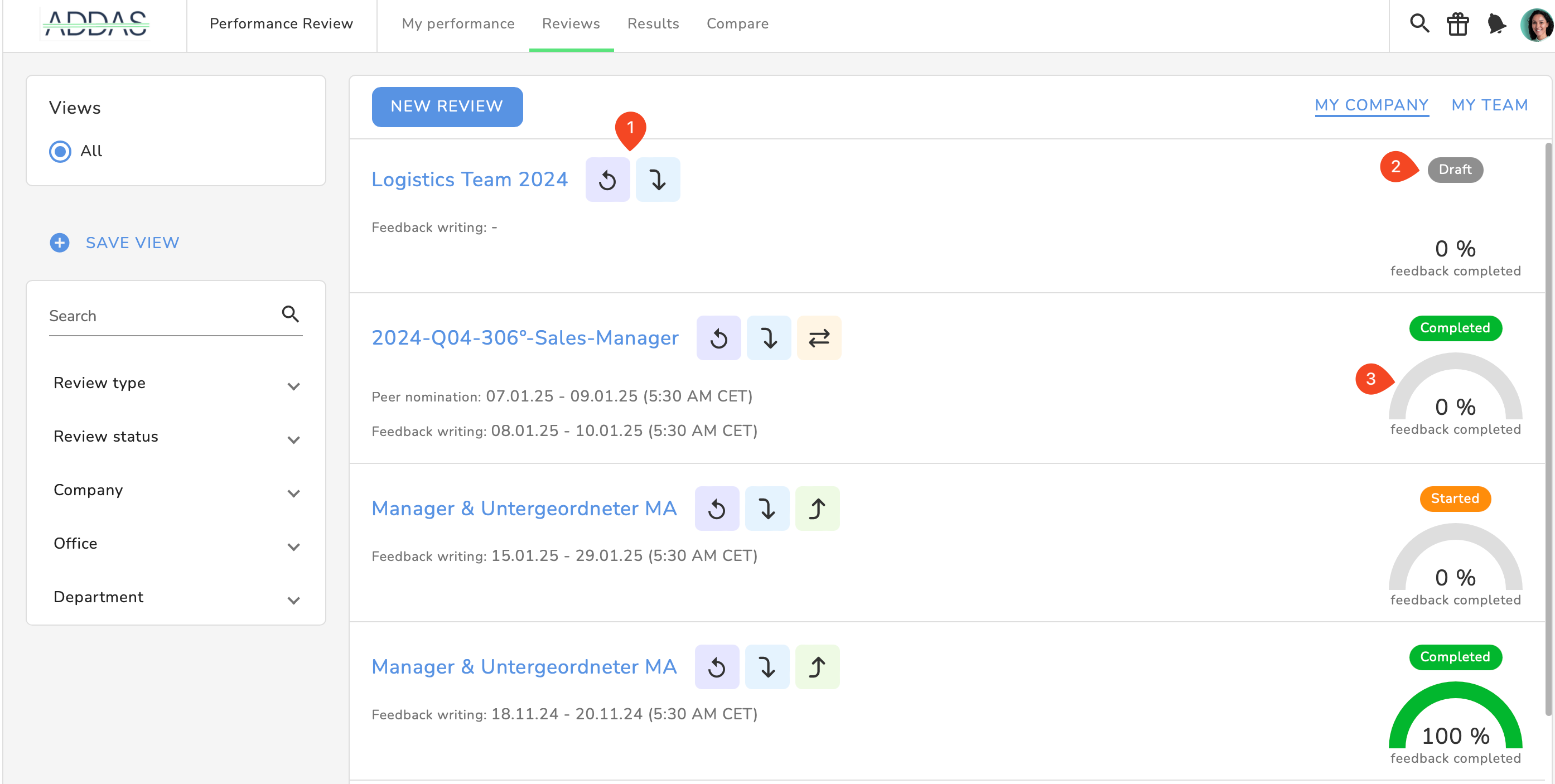
Task: Click the magnifier icon in sidebar Search field
Action: (291, 314)
